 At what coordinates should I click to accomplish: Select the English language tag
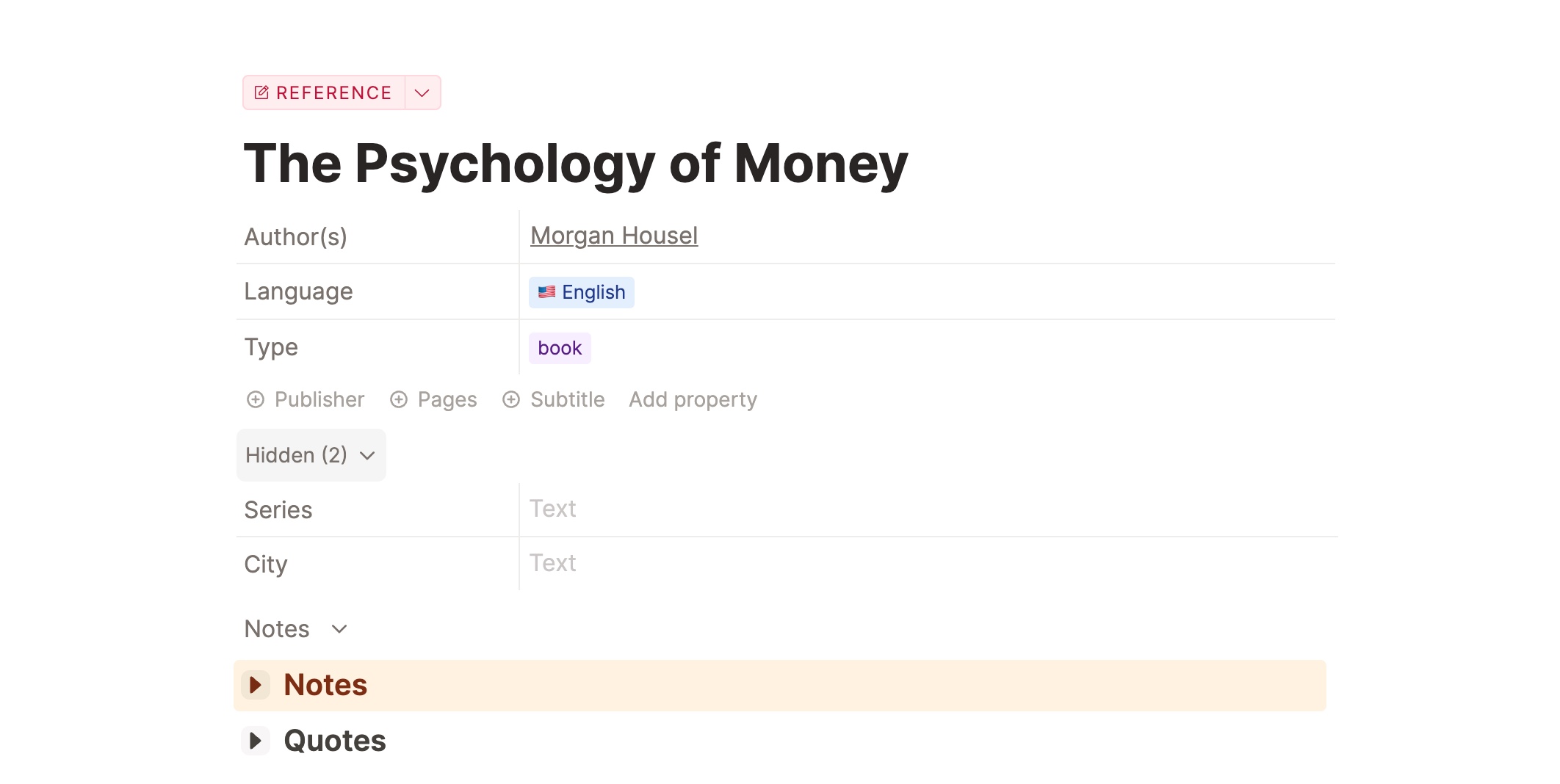[582, 292]
